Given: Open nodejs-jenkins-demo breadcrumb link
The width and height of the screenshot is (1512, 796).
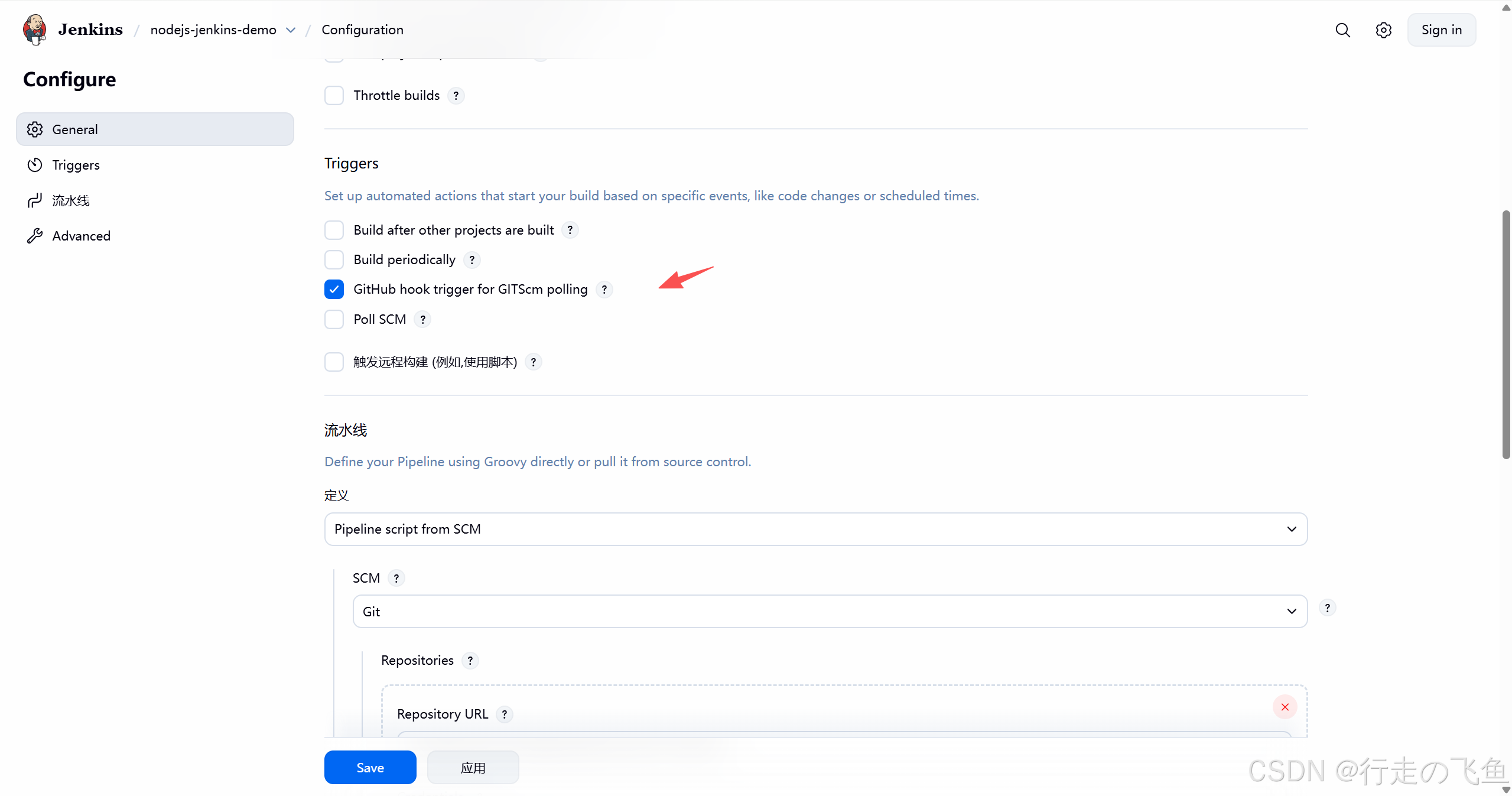Looking at the screenshot, I should pyautogui.click(x=213, y=30).
